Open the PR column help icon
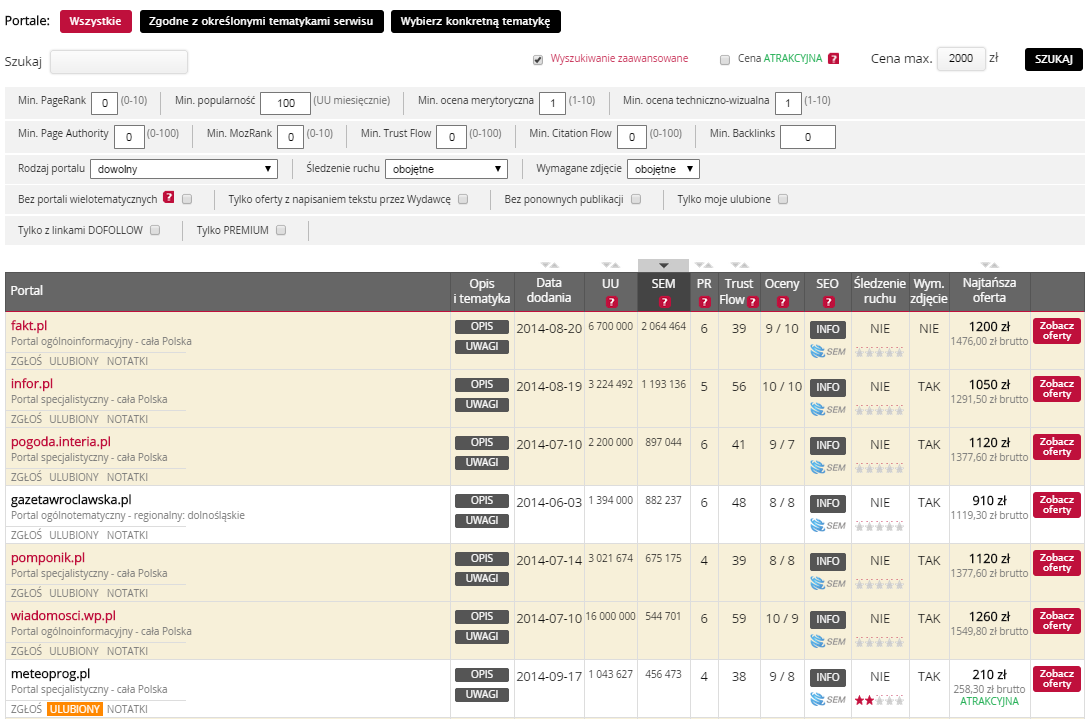 click(x=704, y=302)
